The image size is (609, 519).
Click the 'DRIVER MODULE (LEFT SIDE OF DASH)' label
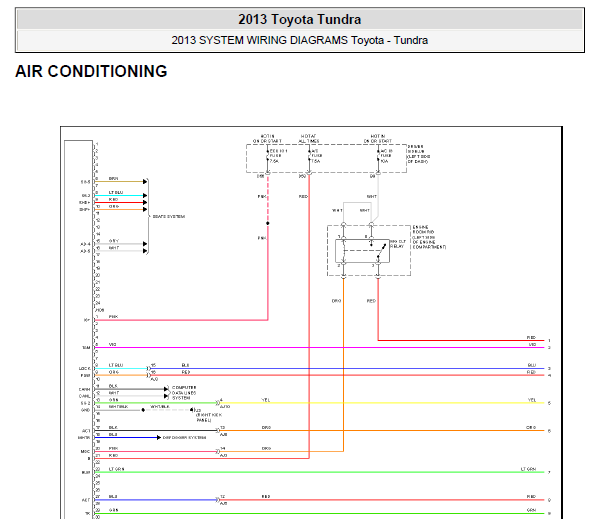[418, 154]
